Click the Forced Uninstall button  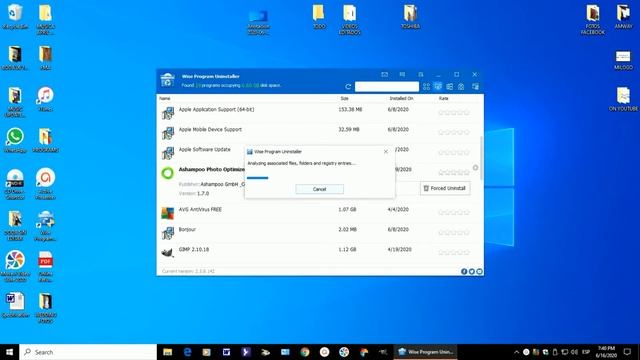click(x=445, y=188)
